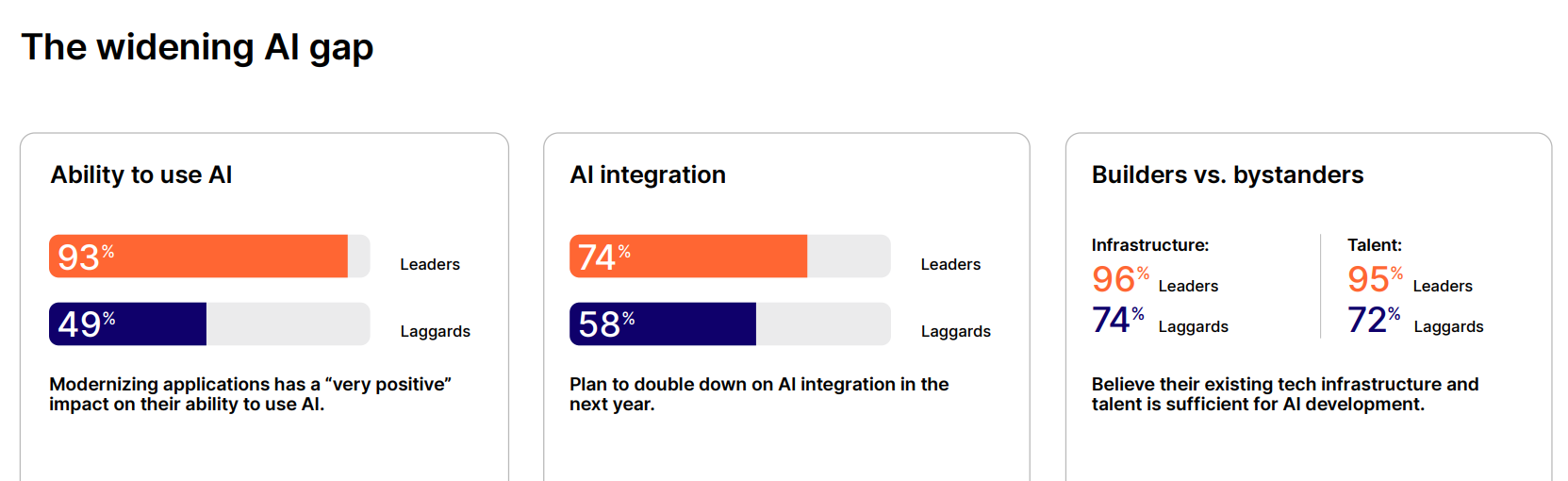Click the orange 74% AI integration bar
This screenshot has height=481, width=1568.
(688, 257)
